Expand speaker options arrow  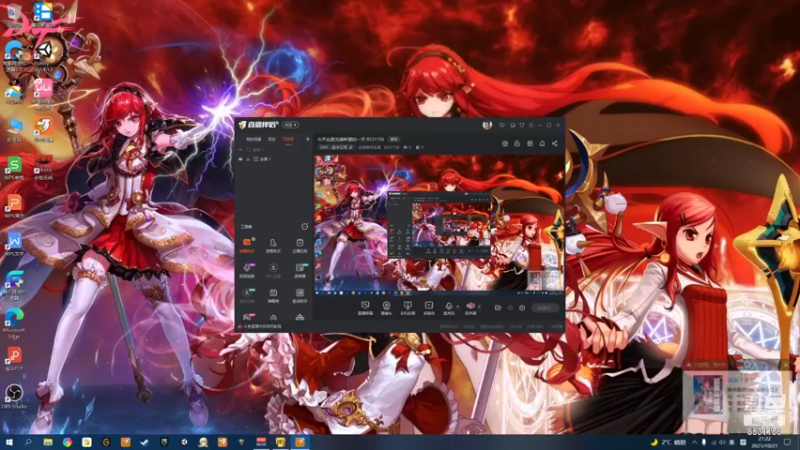[x=479, y=307]
